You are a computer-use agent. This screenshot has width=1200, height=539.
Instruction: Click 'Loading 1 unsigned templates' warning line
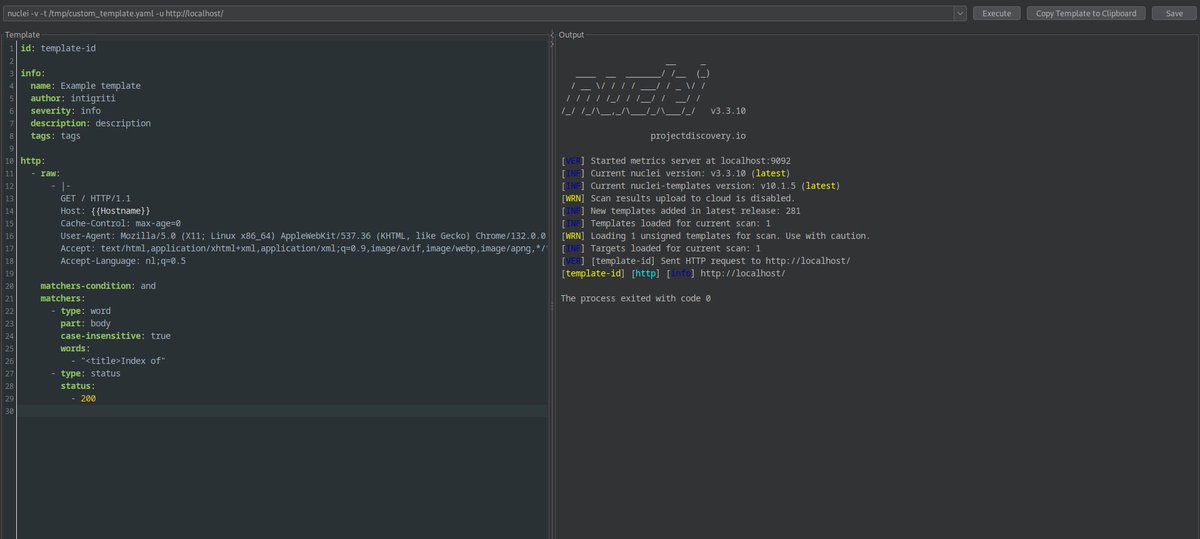coord(716,236)
